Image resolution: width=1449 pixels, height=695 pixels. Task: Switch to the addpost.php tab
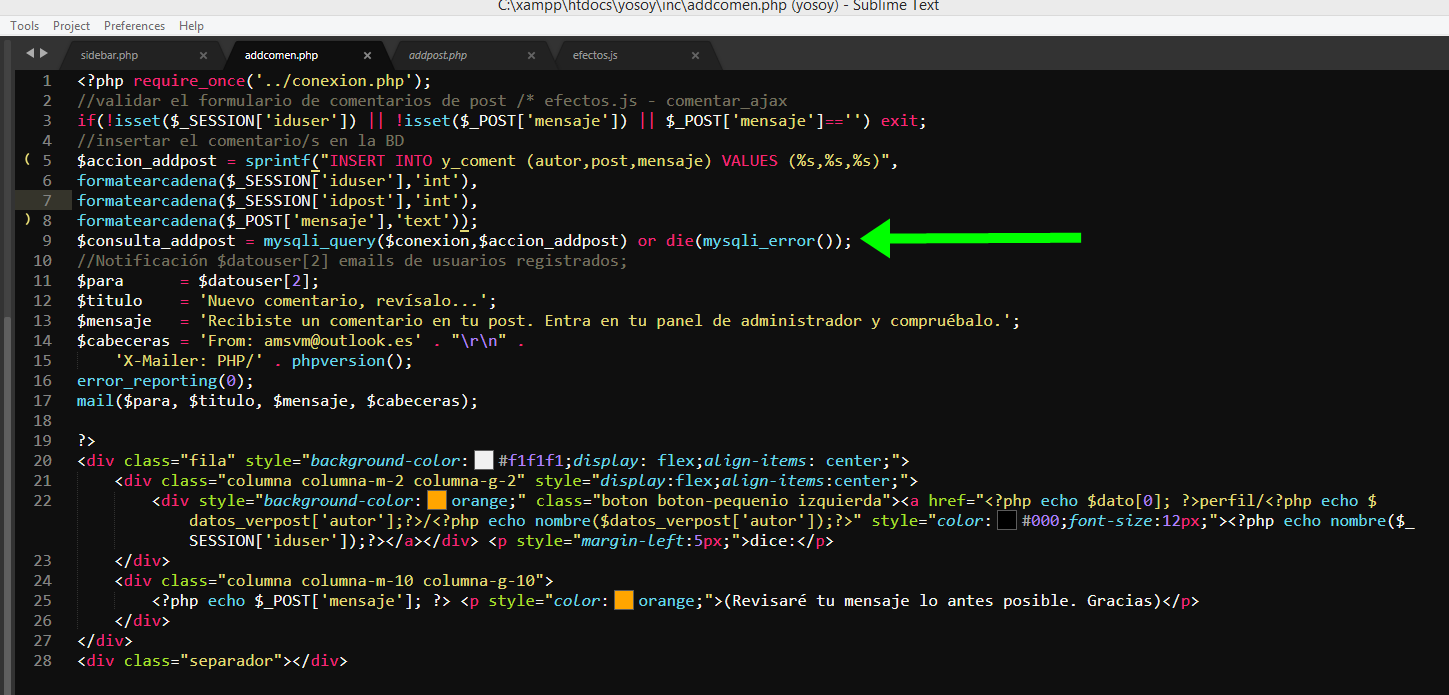tap(437, 56)
